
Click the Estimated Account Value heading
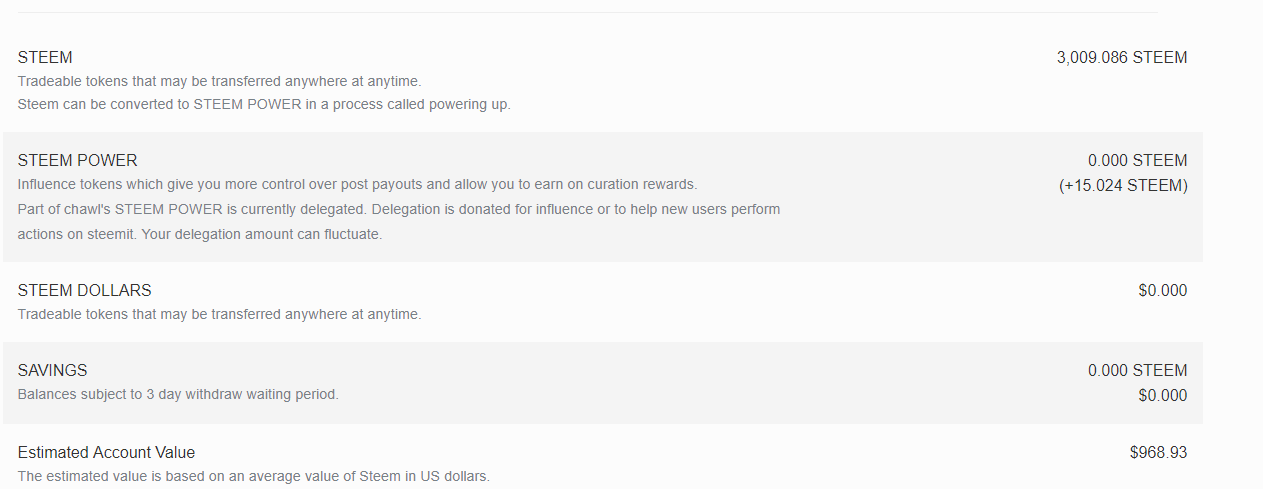(107, 453)
